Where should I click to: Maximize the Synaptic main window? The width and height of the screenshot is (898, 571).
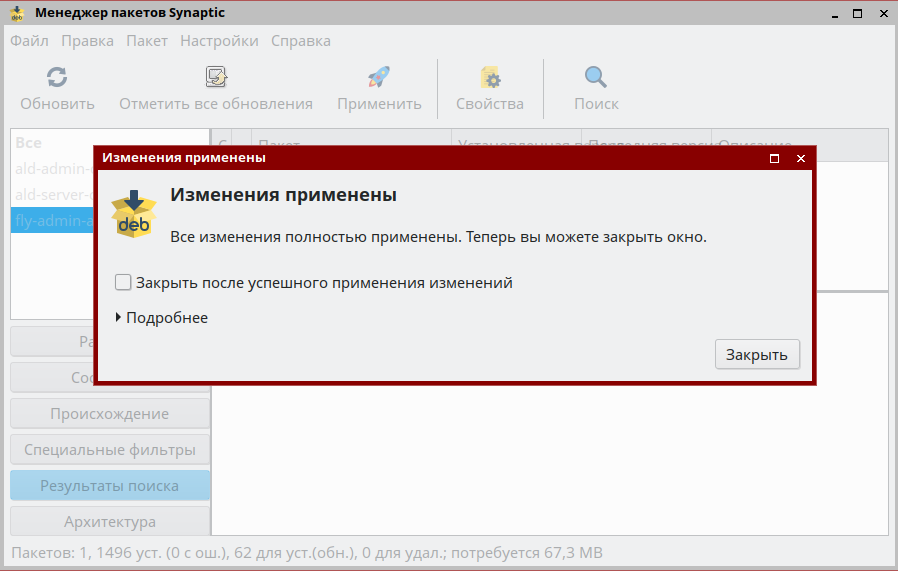[857, 14]
